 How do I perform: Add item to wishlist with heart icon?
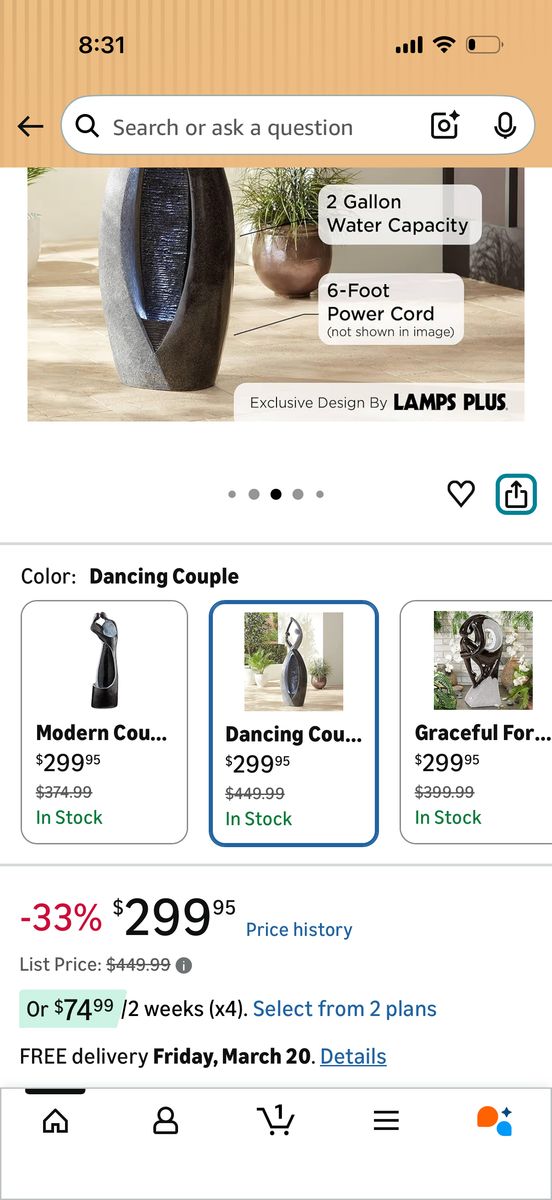pyautogui.click(x=460, y=493)
